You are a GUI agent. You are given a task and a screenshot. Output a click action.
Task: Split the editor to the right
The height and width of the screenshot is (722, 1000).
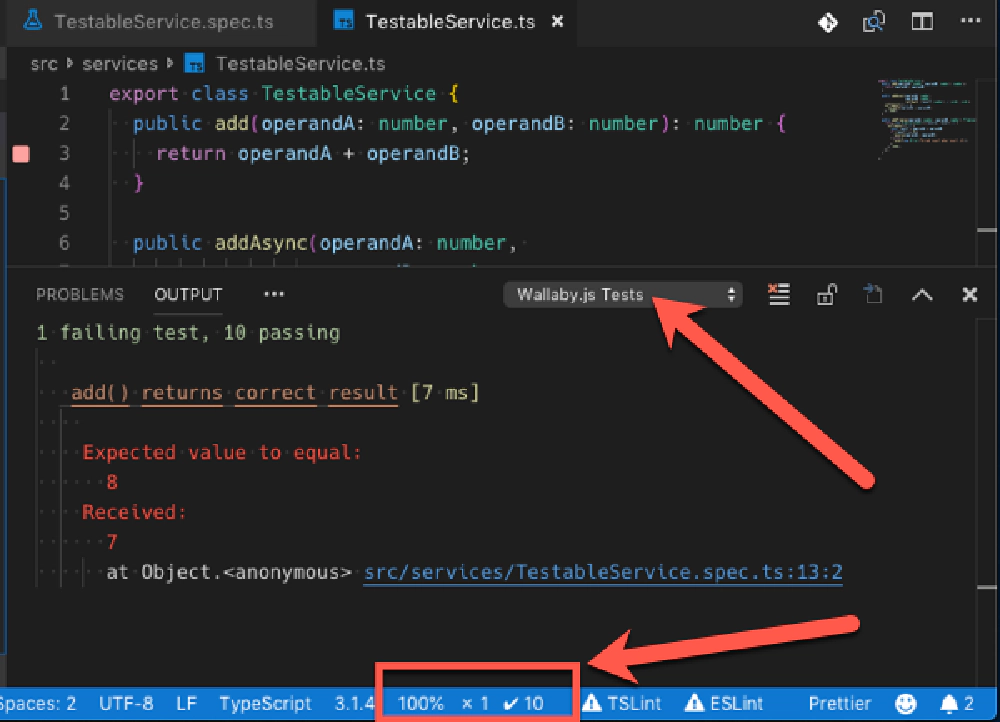pyautogui.click(x=922, y=22)
